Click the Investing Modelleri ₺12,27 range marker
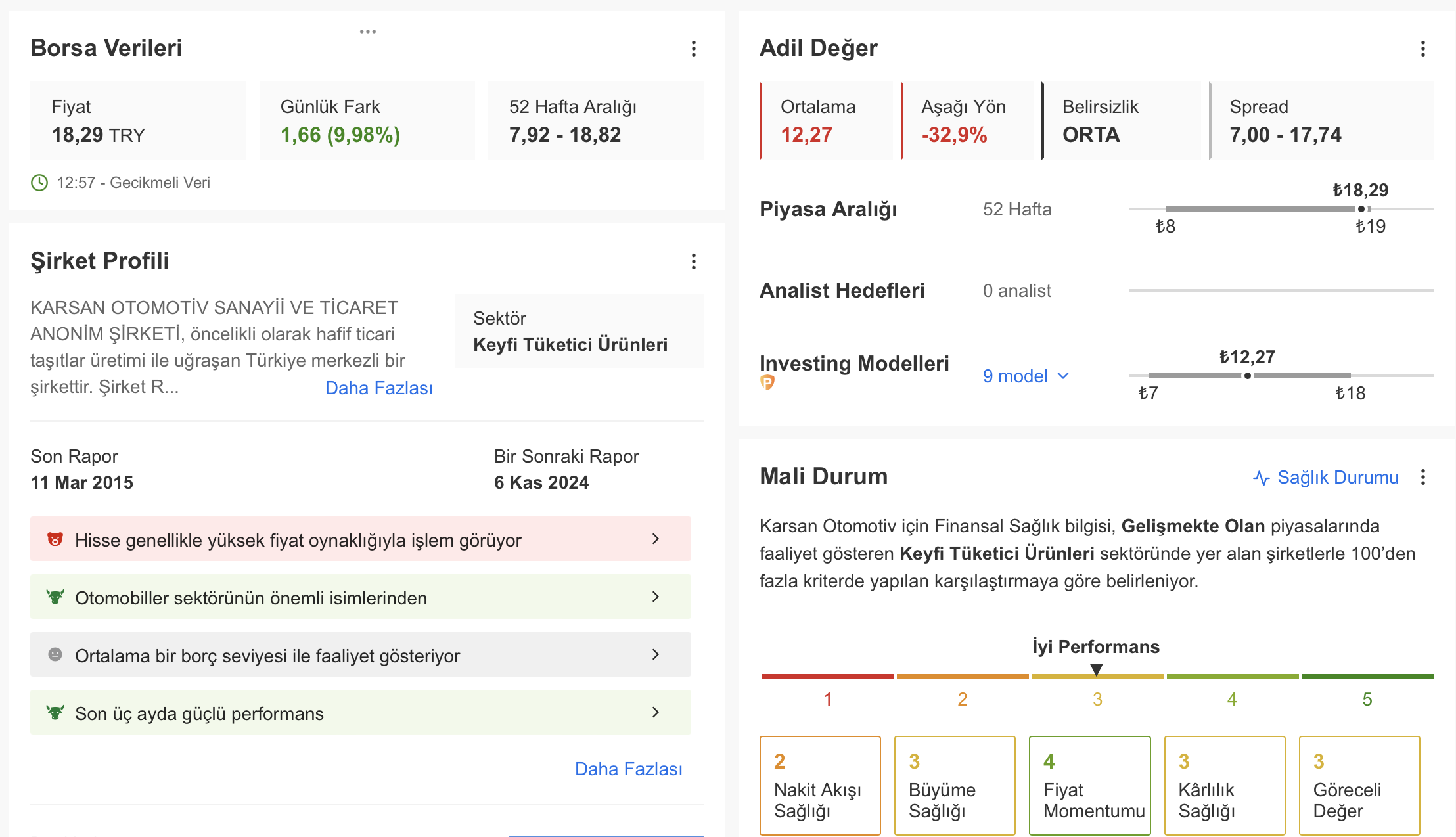 tap(1247, 376)
